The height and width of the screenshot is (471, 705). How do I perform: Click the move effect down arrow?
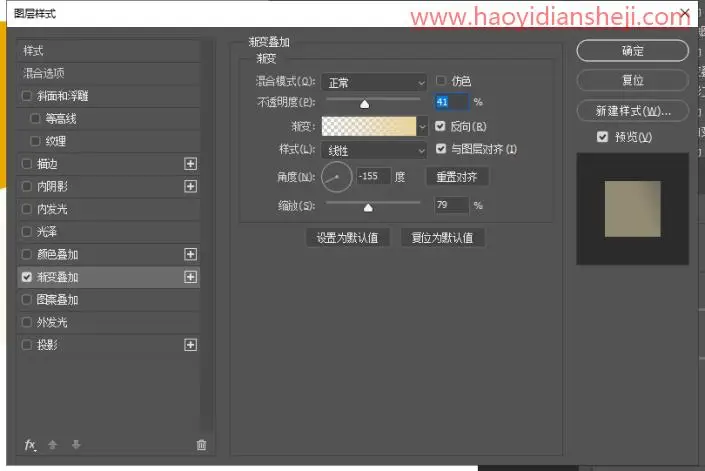point(76,445)
